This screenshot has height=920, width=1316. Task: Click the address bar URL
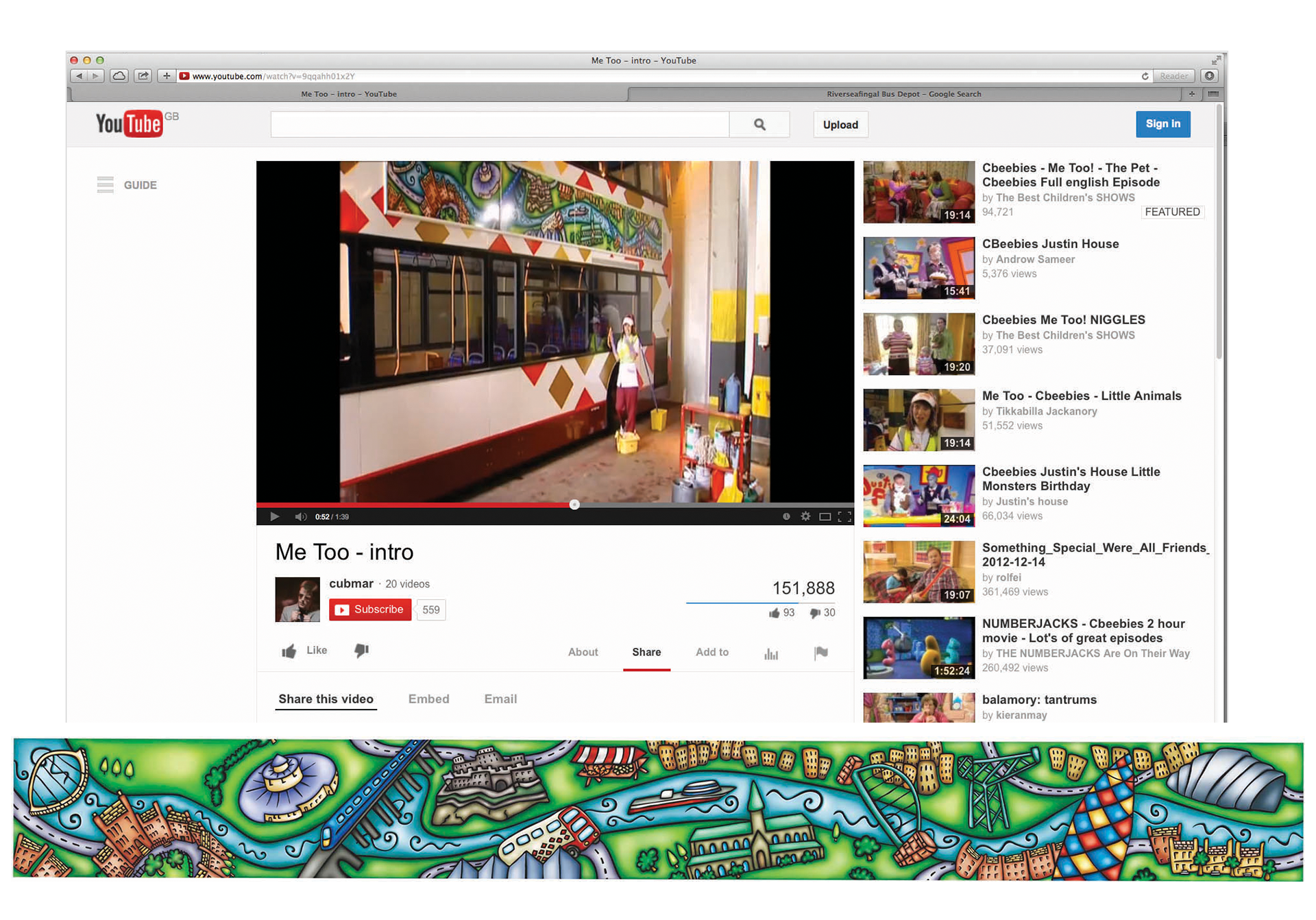pyautogui.click(x=273, y=76)
